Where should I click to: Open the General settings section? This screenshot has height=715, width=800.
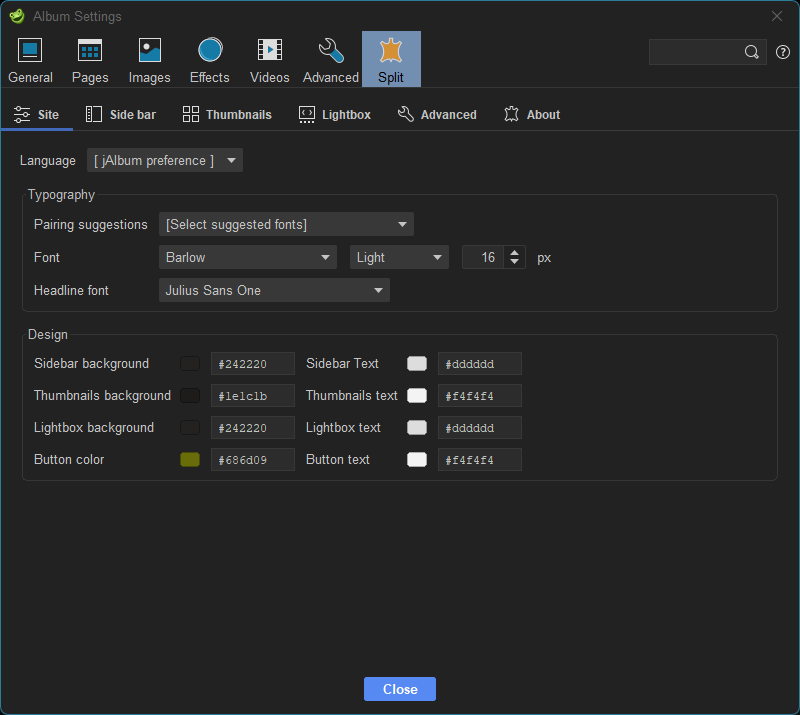point(30,59)
